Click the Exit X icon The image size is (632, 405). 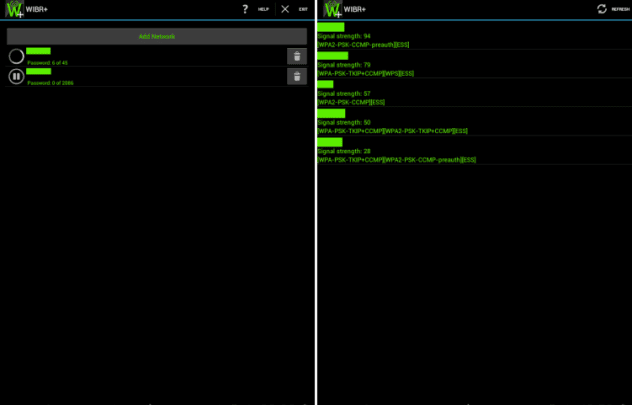pyautogui.click(x=285, y=9)
